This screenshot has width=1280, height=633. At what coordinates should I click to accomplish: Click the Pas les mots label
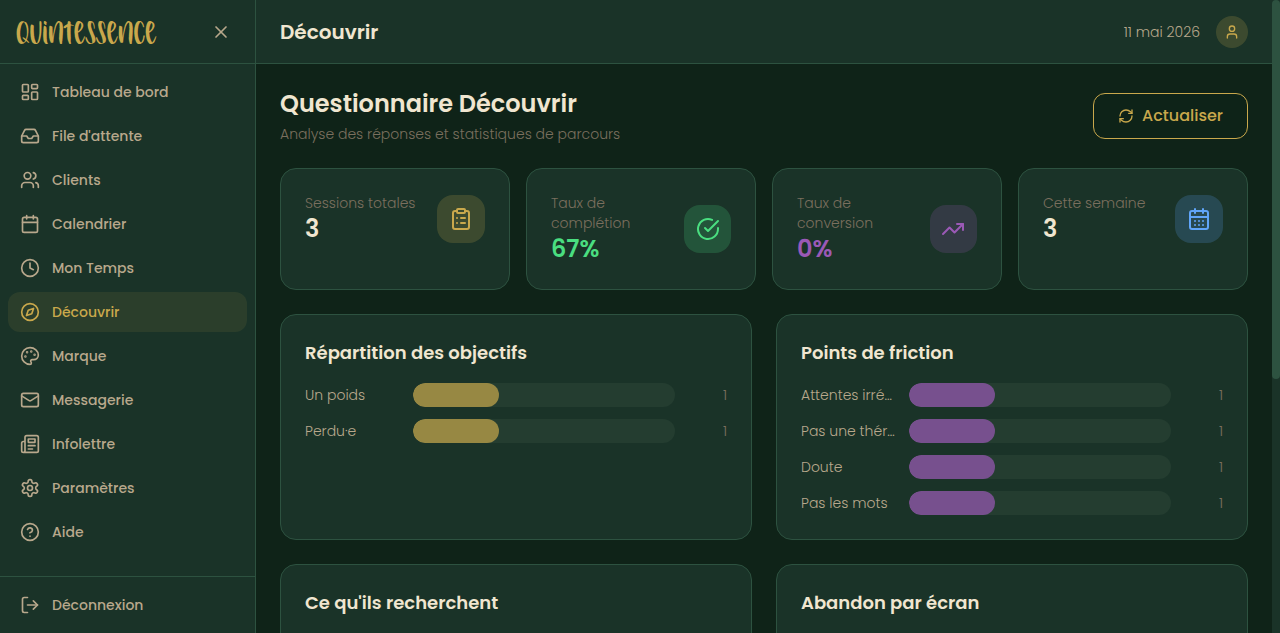(x=844, y=503)
